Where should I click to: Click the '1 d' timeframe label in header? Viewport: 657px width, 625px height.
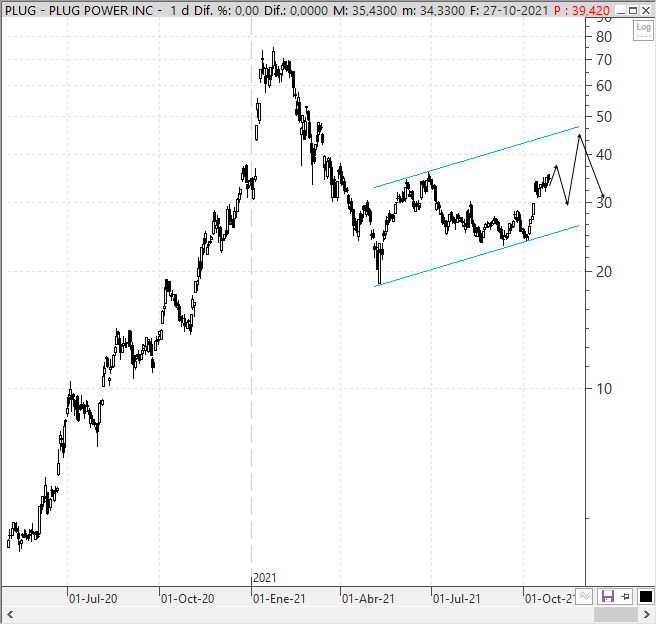click(179, 10)
